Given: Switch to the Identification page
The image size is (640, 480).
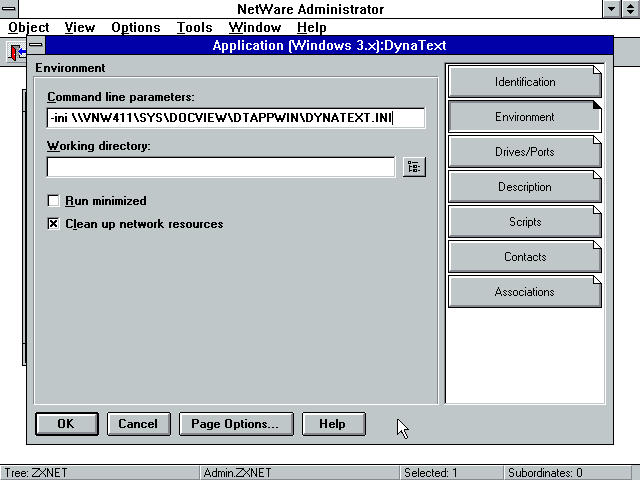Looking at the screenshot, I should [x=524, y=82].
